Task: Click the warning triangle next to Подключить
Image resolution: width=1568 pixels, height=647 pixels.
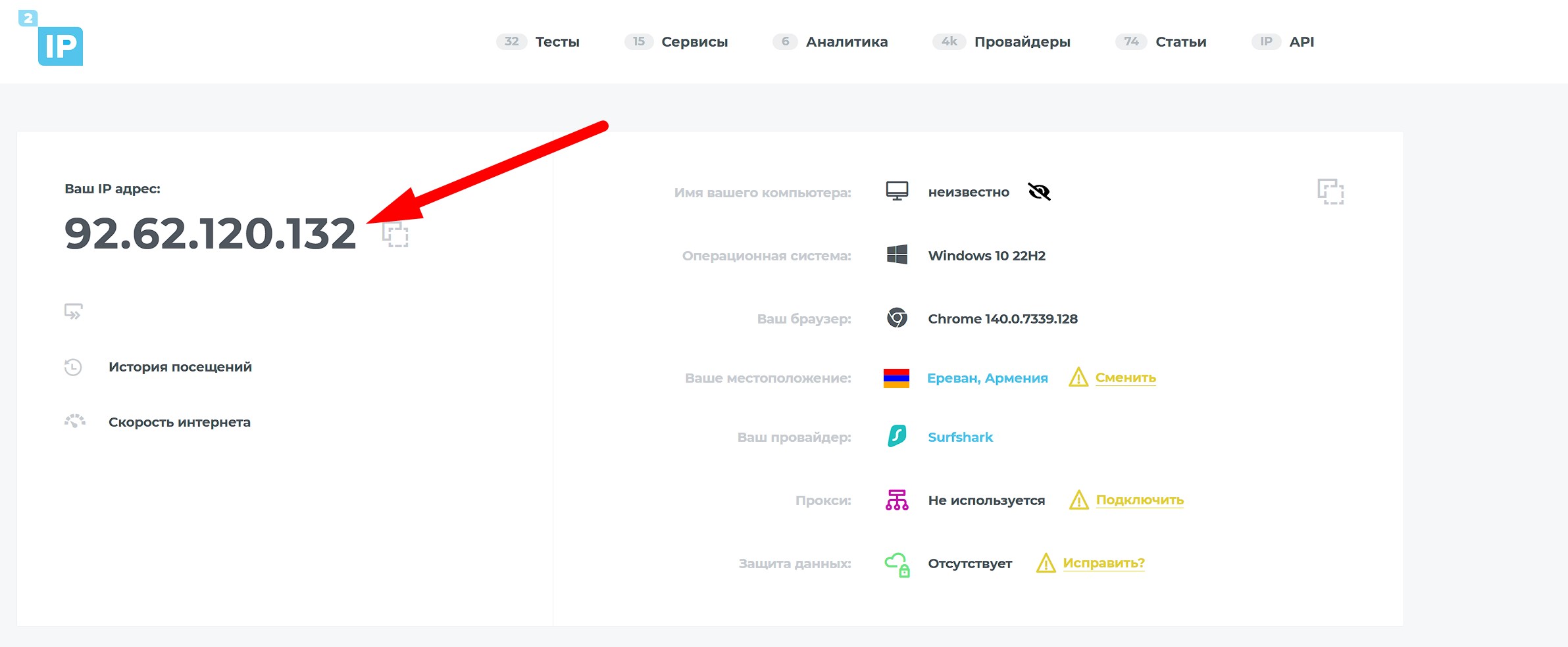Action: point(1078,500)
